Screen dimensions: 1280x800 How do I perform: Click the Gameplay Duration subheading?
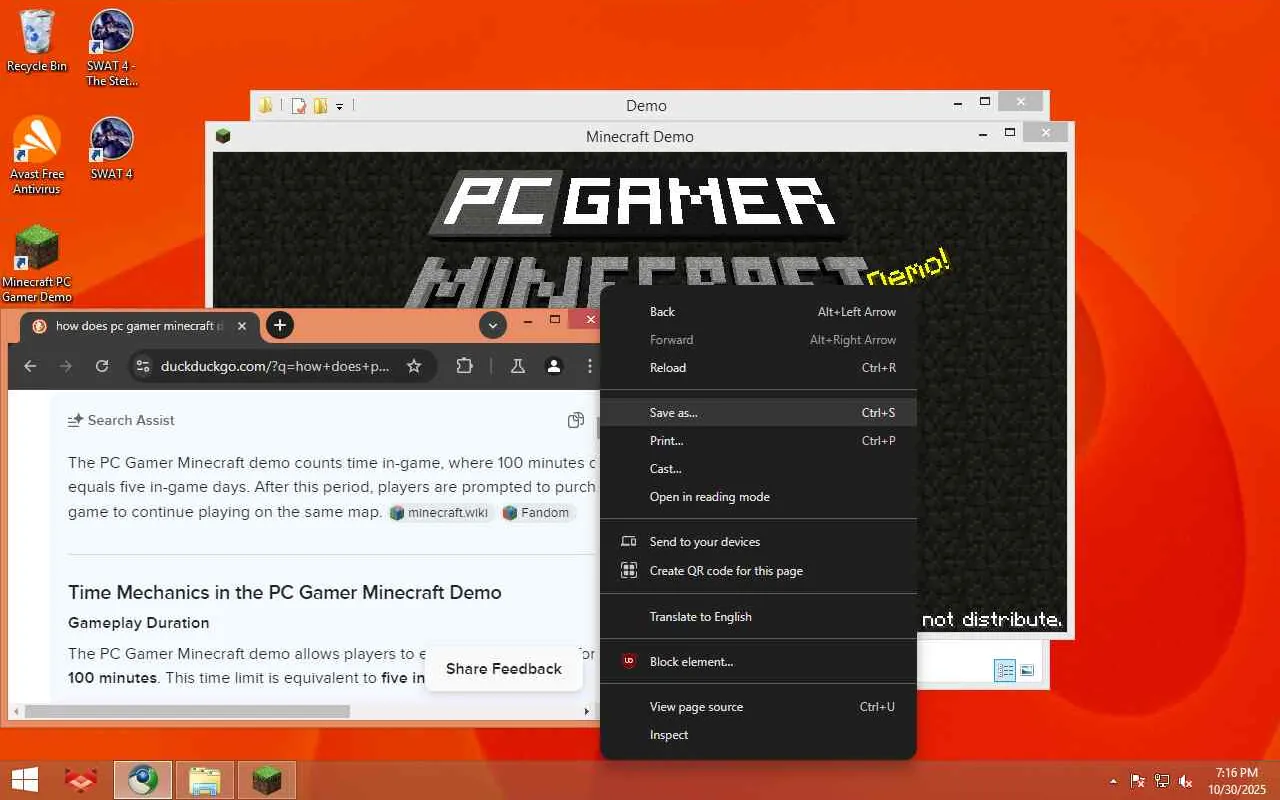(x=139, y=623)
